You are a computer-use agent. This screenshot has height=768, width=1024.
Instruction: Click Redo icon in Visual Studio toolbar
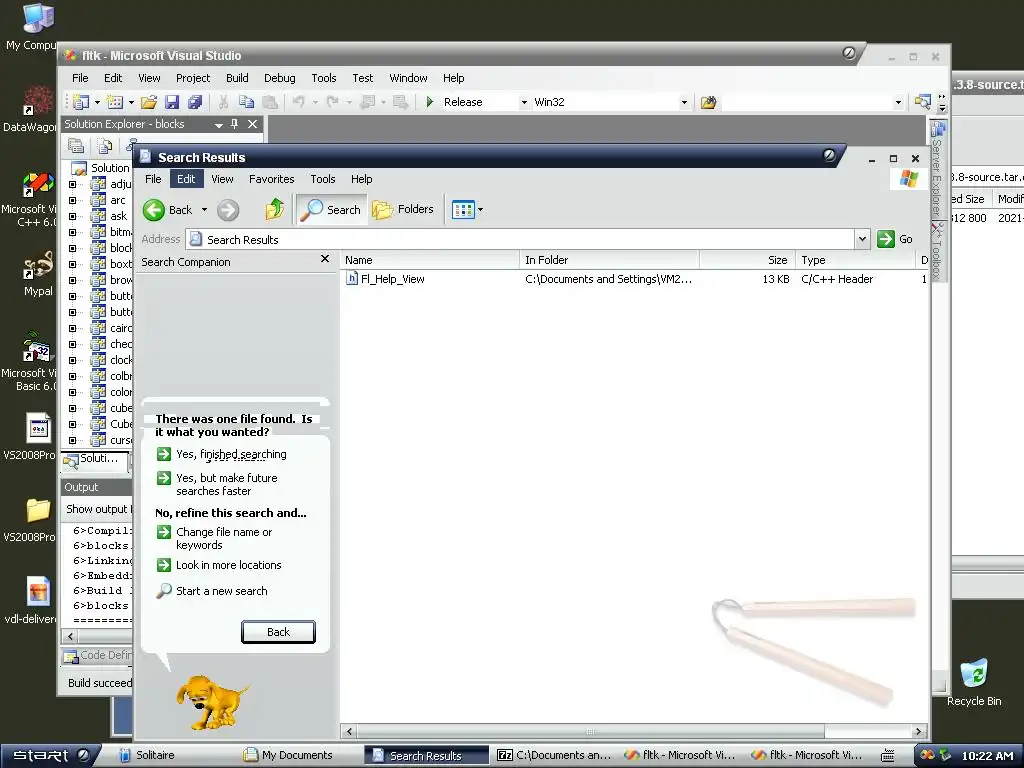(x=332, y=102)
